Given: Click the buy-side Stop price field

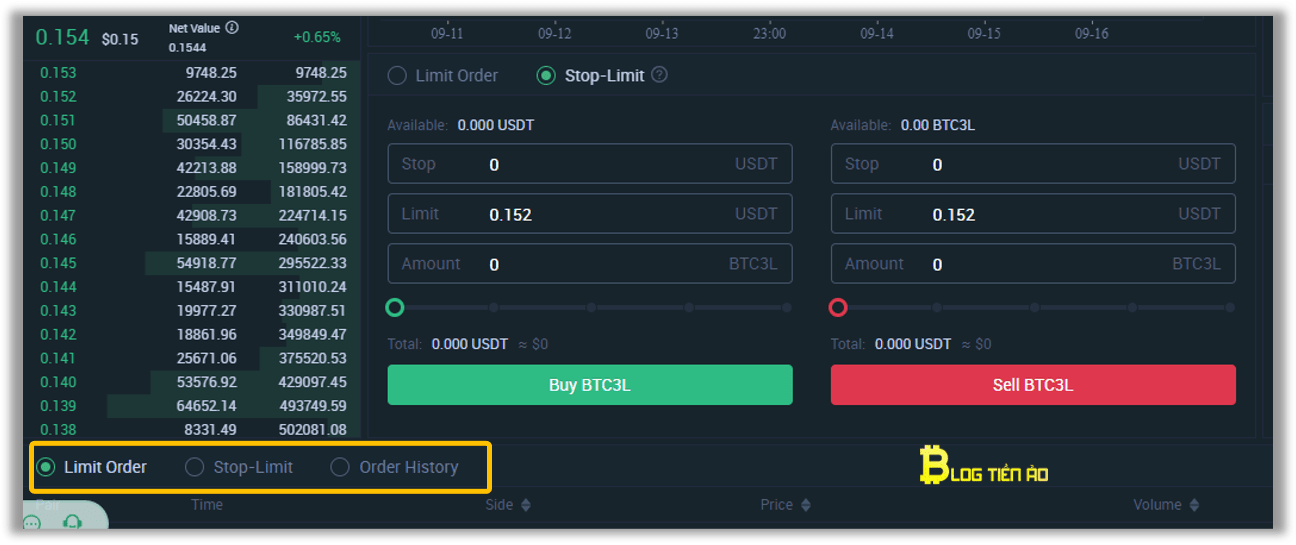Looking at the screenshot, I should 590,164.
